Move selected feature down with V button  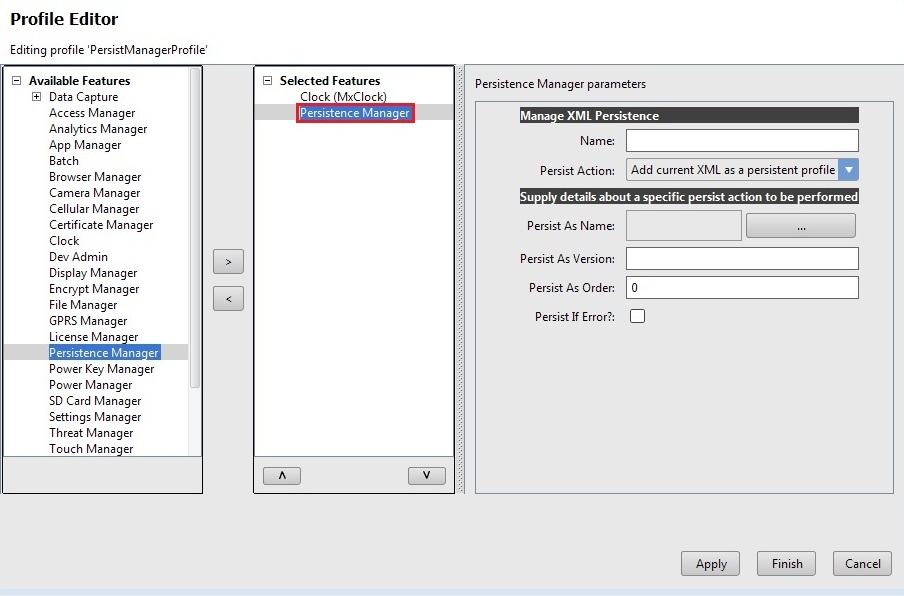(x=427, y=476)
